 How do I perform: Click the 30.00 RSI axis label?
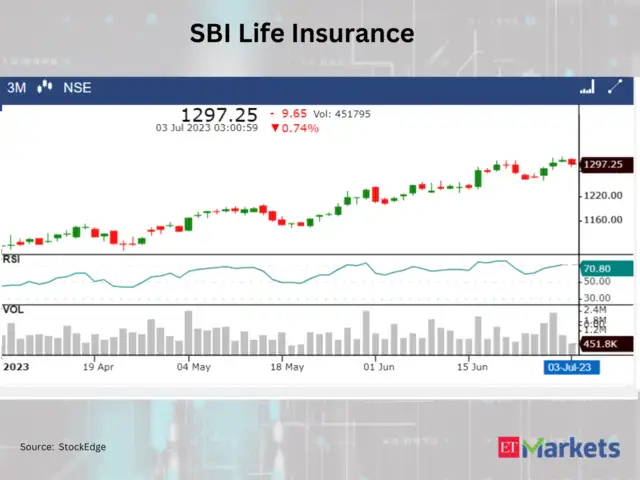(x=597, y=298)
